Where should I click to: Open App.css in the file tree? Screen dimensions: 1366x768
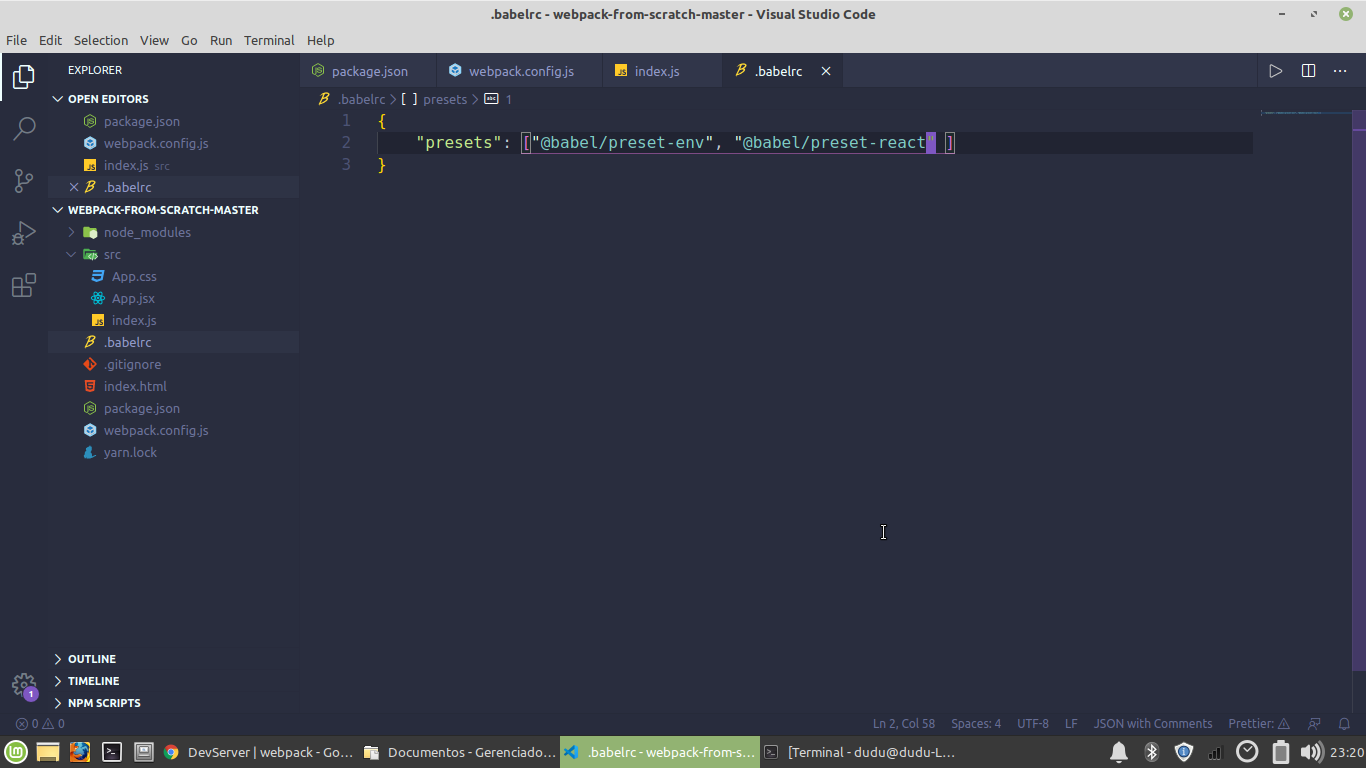click(134, 276)
